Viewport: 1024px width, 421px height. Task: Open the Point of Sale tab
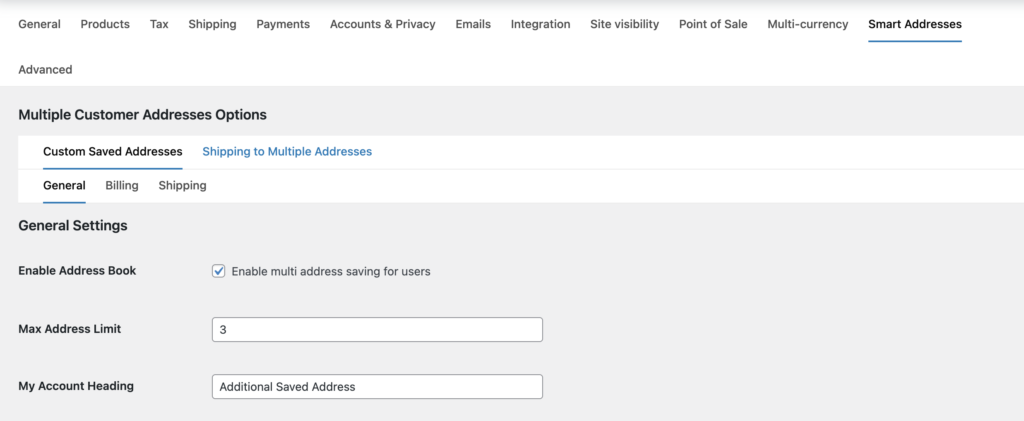pyautogui.click(x=713, y=24)
